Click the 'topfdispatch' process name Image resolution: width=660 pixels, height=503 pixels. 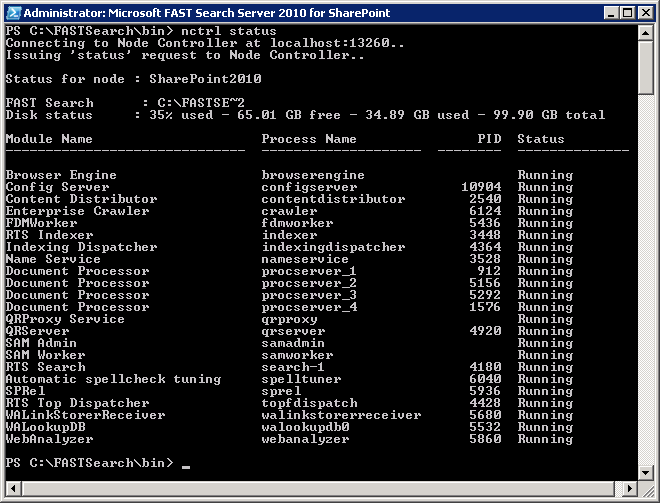309,403
